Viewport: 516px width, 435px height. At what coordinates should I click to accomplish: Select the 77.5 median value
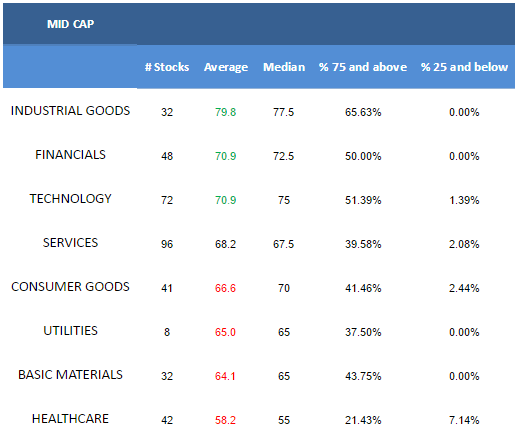click(x=284, y=112)
